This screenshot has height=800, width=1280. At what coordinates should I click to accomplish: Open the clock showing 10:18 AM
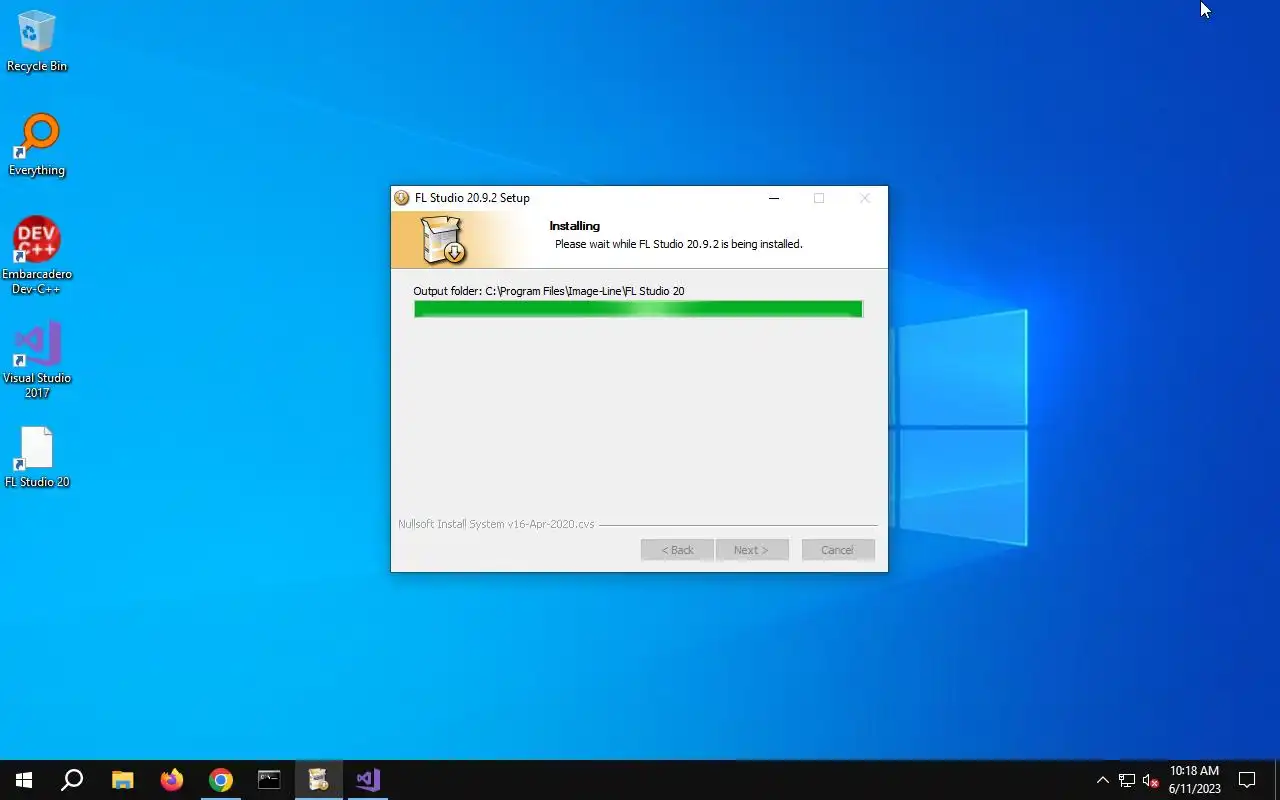click(x=1194, y=780)
